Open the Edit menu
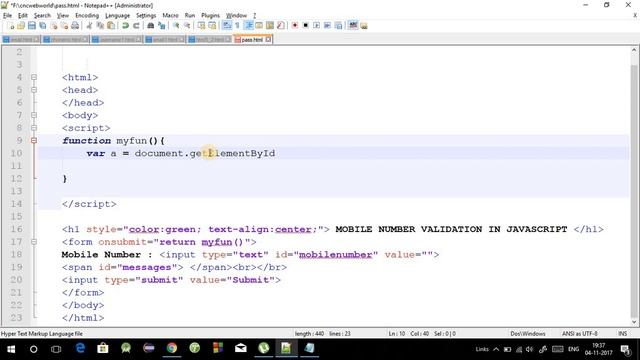The image size is (640, 360). click(23, 16)
